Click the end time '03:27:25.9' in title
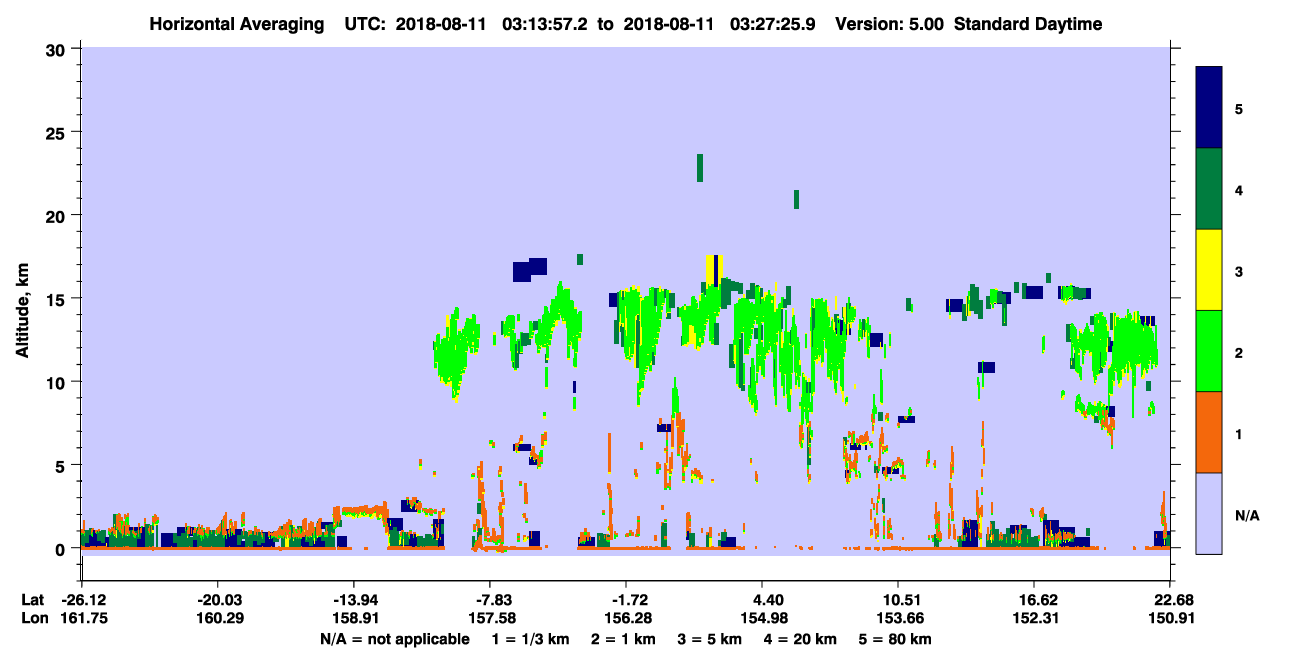1300x667 pixels. (774, 24)
